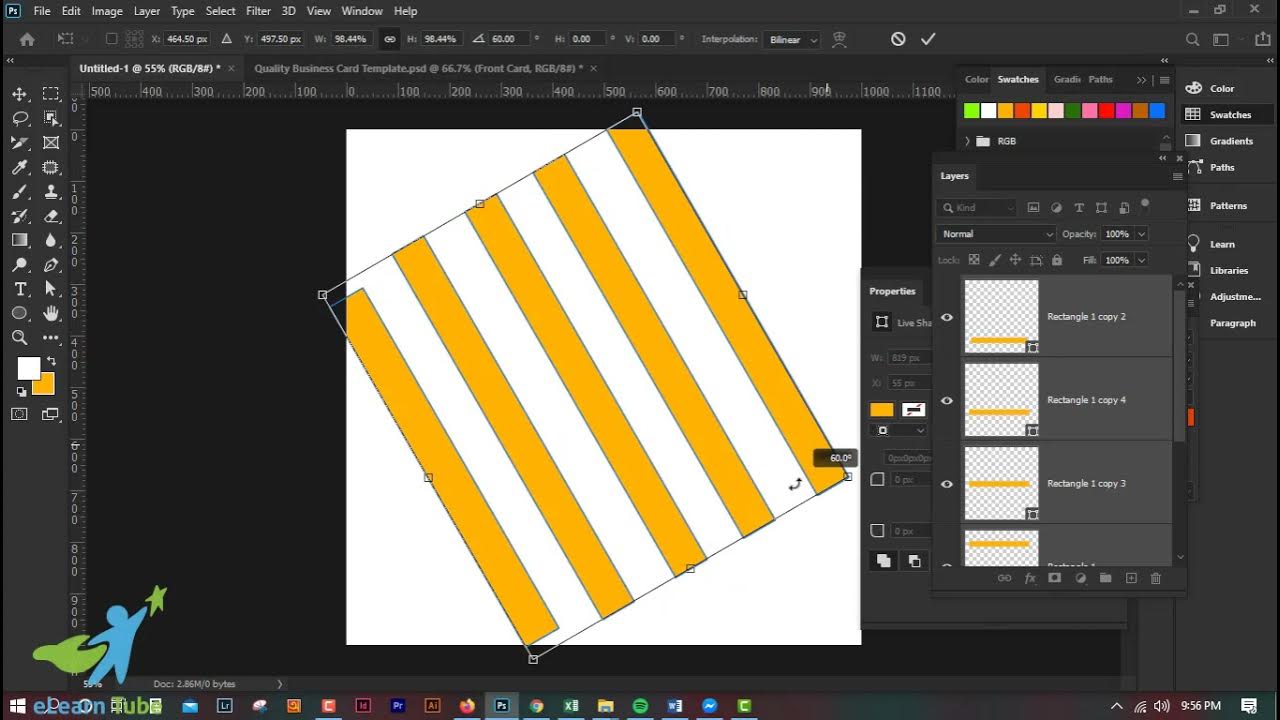Select the Blur tool
Image resolution: width=1280 pixels, height=720 pixels.
click(x=51, y=240)
